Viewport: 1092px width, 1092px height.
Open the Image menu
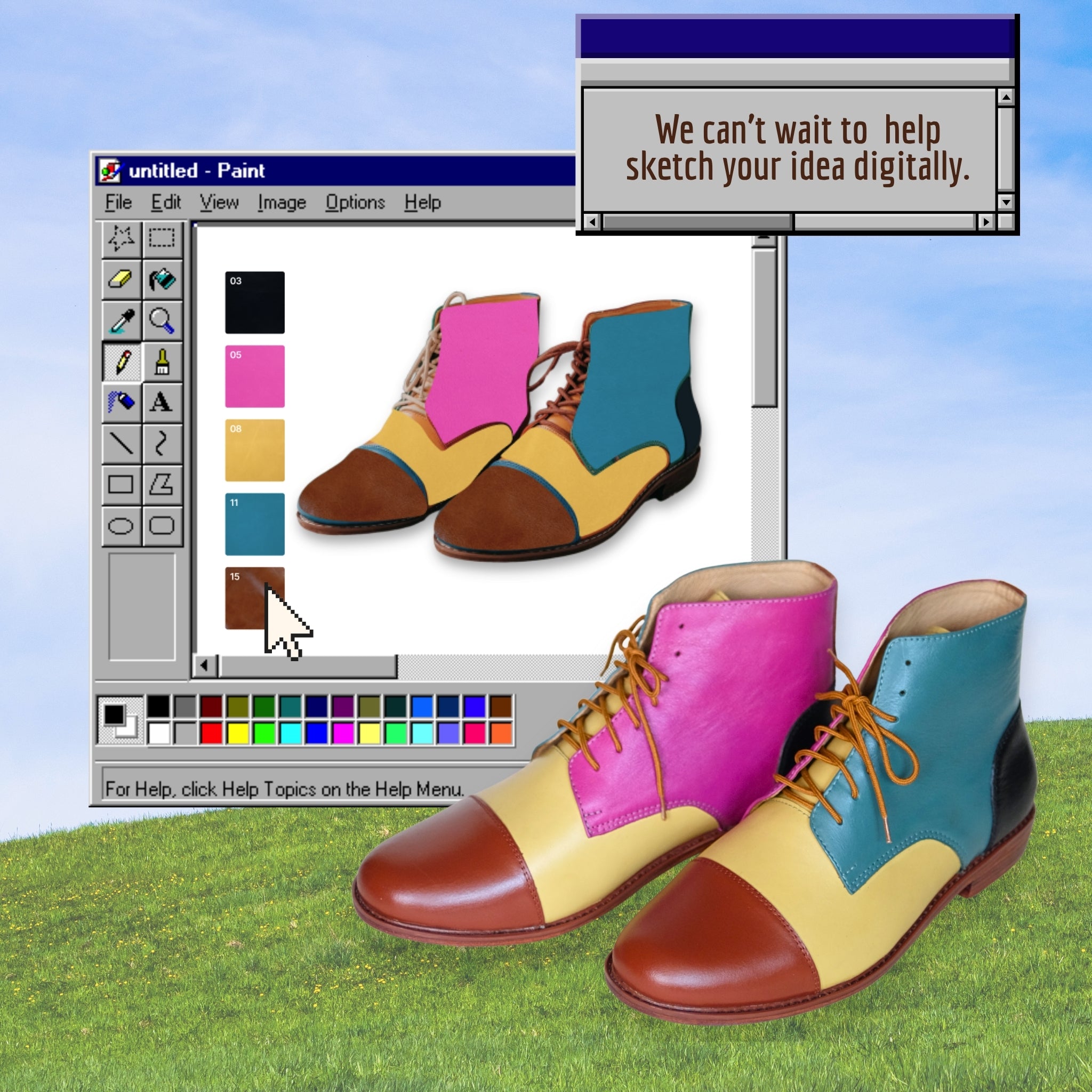282,202
